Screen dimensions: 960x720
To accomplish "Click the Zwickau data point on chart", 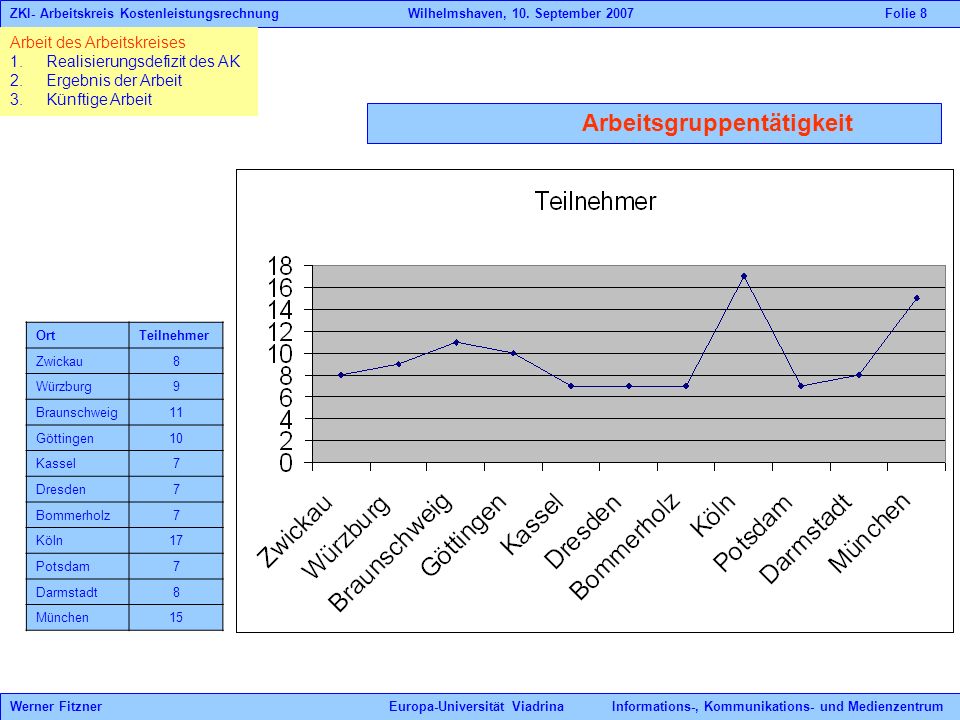I will 341,375.
